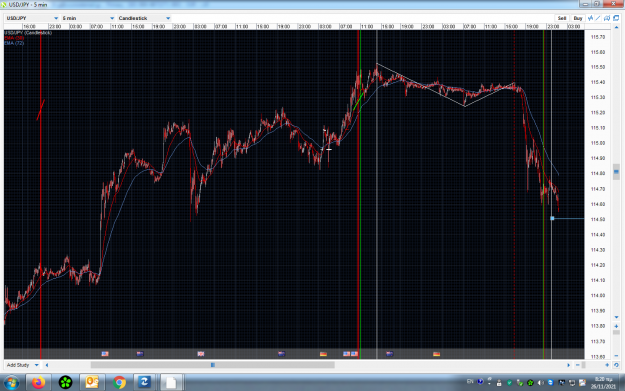Click the volume speaker tray icon

(540, 383)
